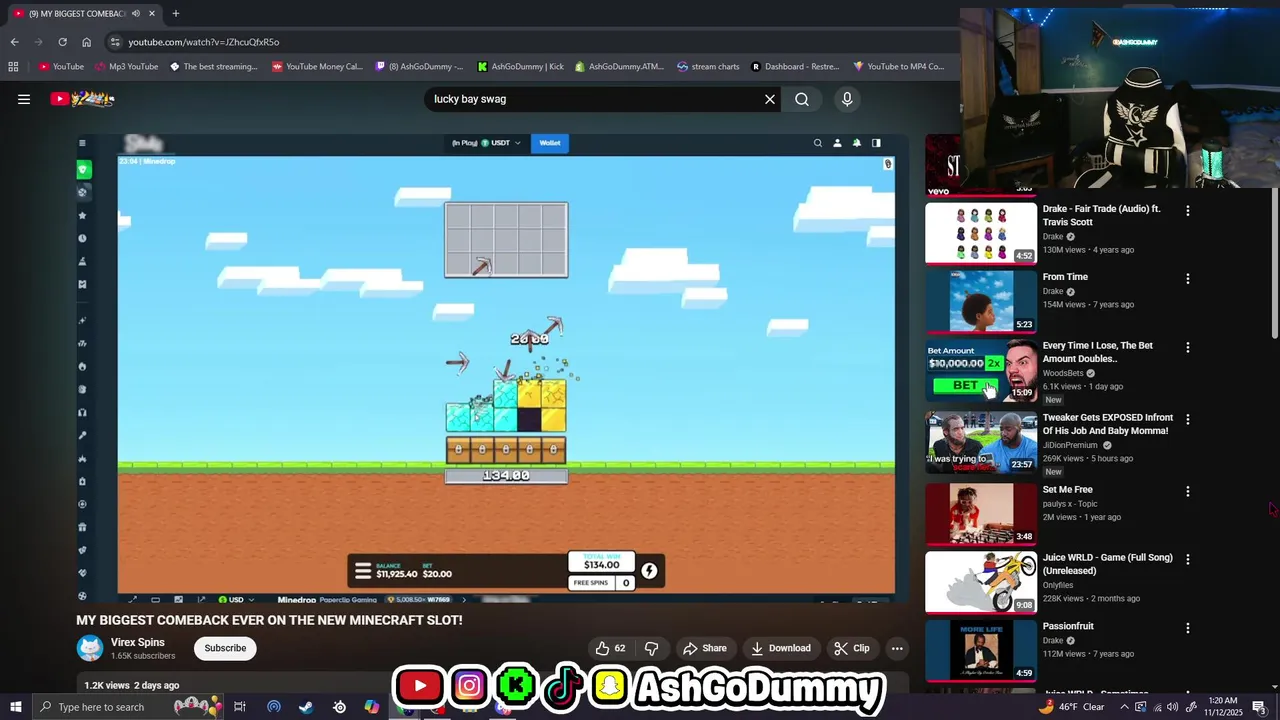Open the Virex Spins channel avatar
1280x720 pixels.
tap(90, 648)
